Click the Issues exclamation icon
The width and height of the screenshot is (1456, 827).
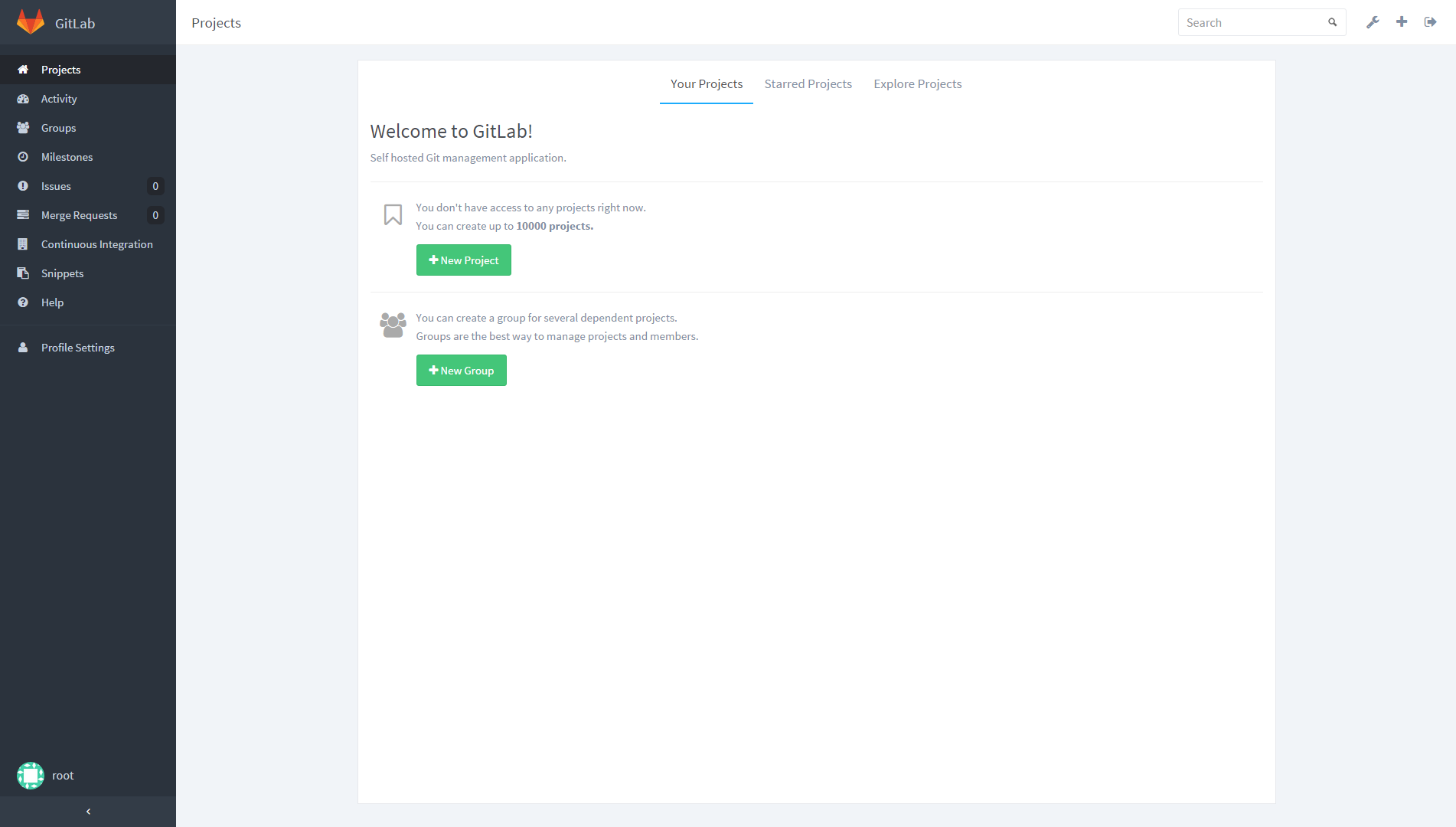[x=24, y=186]
